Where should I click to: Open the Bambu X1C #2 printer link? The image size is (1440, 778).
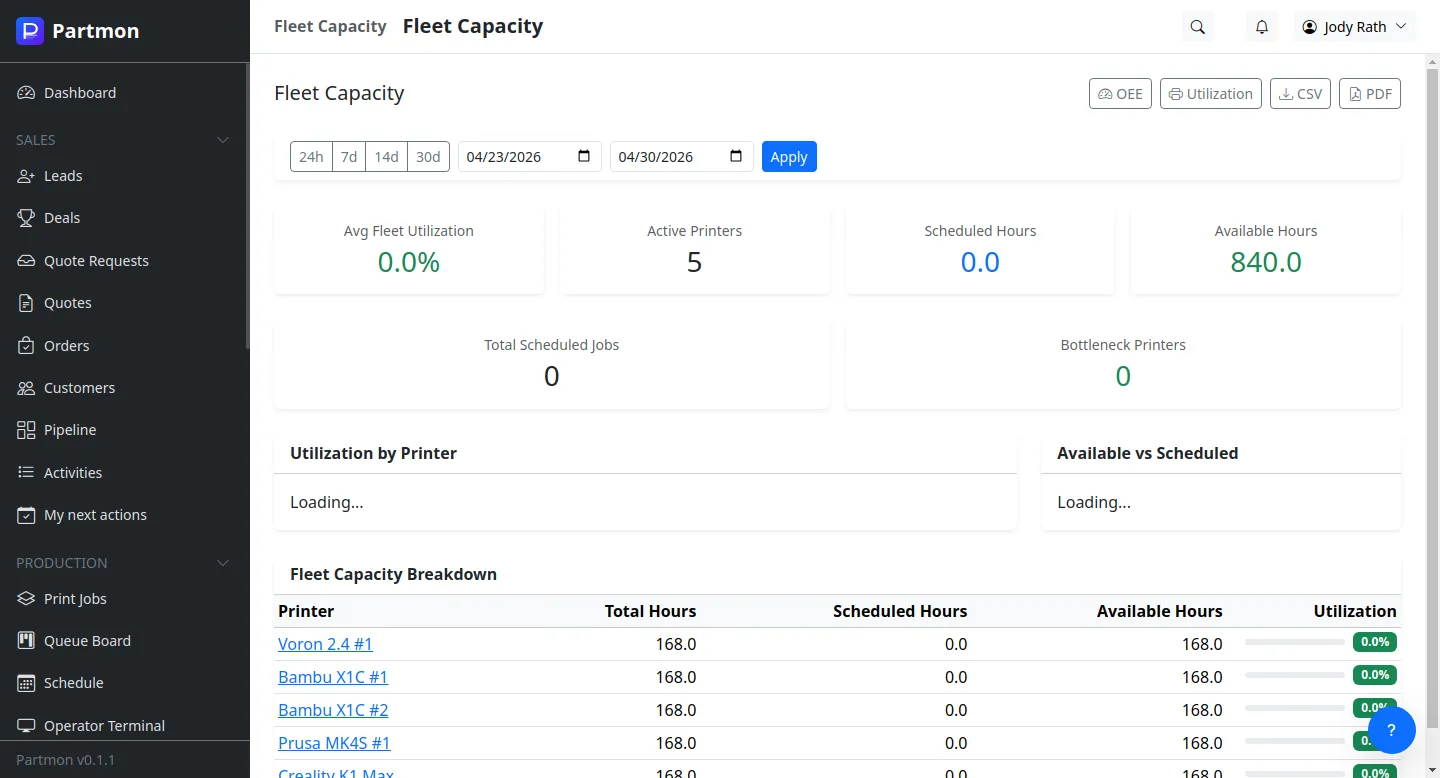coord(333,710)
